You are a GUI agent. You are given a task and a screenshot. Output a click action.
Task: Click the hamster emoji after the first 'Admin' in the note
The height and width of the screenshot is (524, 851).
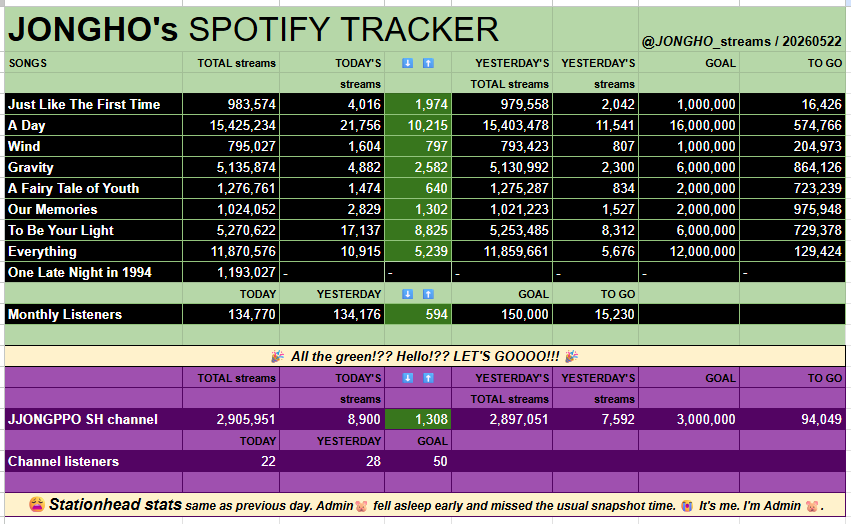(361, 506)
